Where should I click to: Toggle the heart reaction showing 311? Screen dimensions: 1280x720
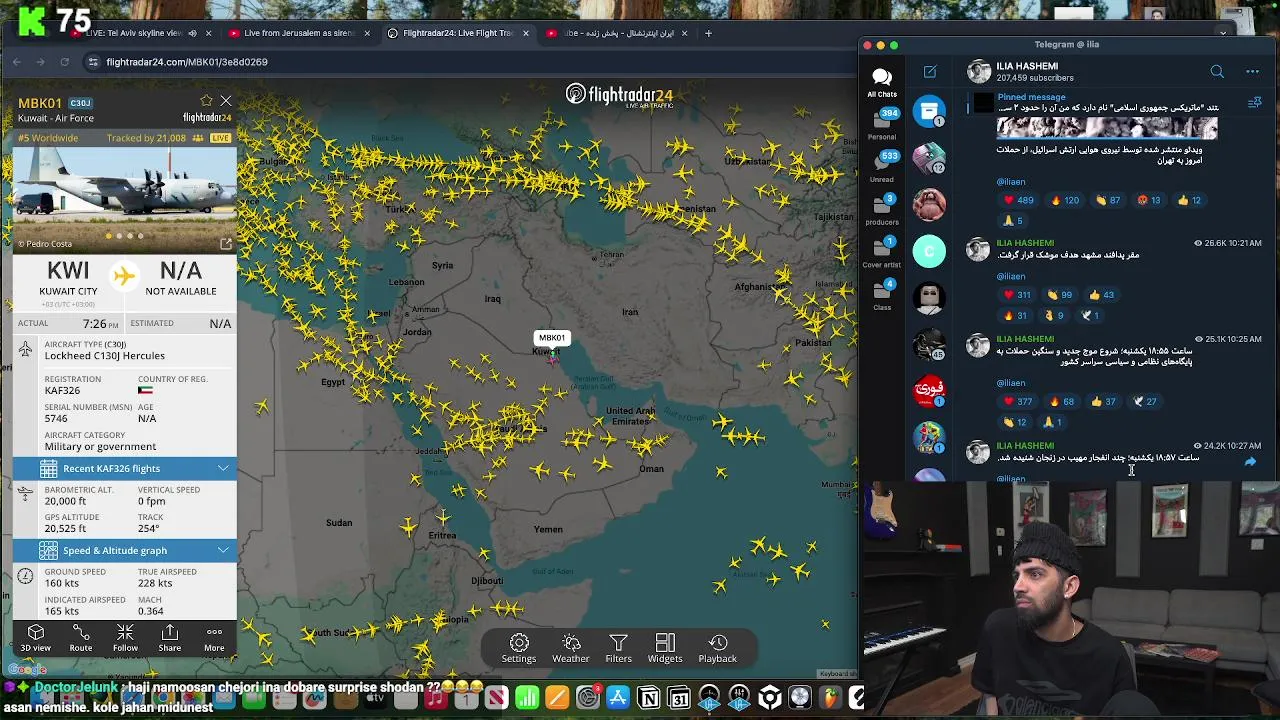click(1018, 295)
